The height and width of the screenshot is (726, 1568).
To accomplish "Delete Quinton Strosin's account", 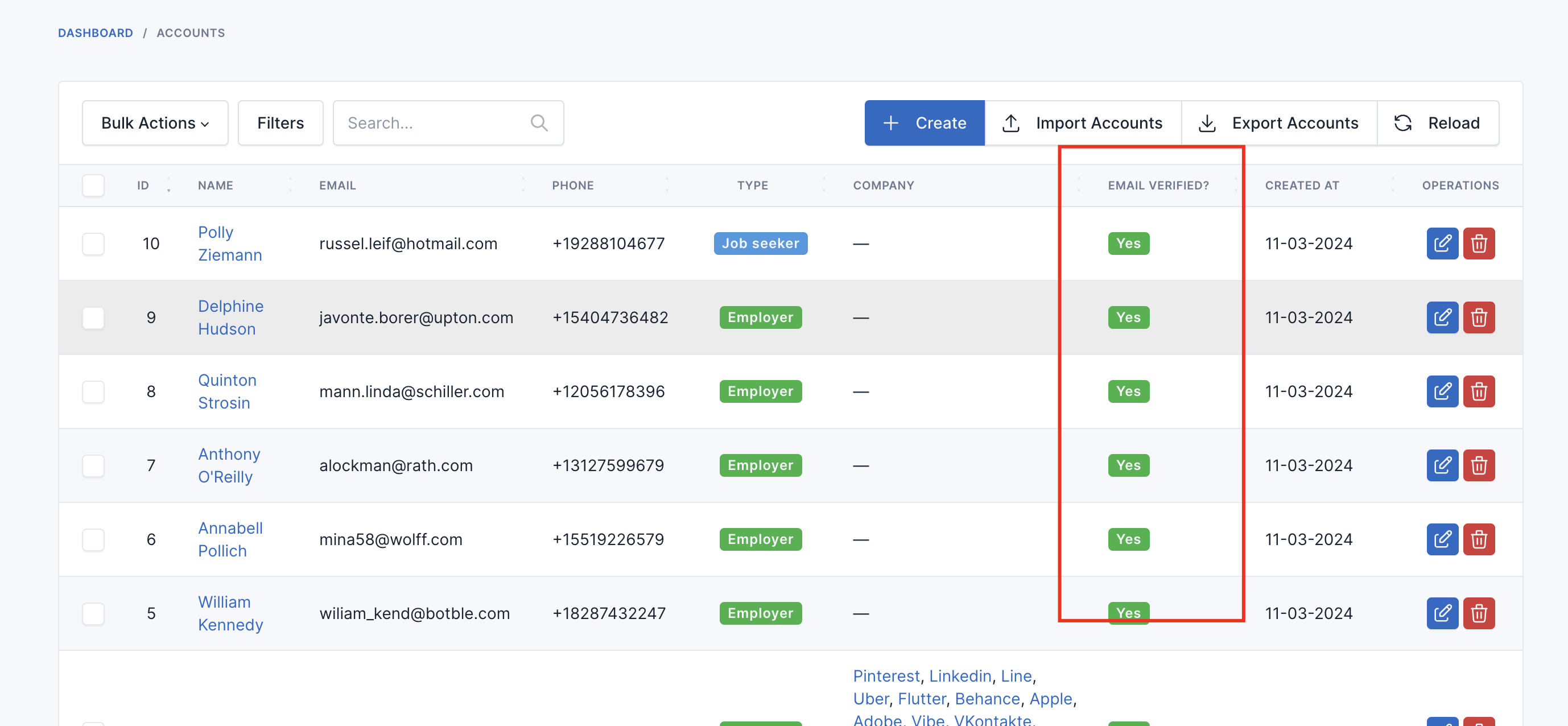I will point(1479,391).
